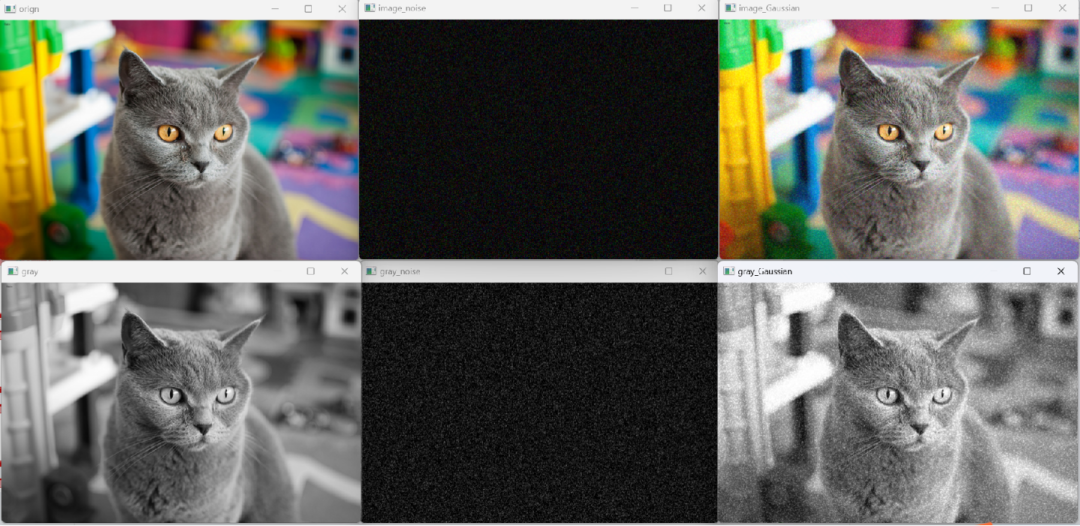Maximize the orign window
The image size is (1080, 526).
tap(309, 9)
